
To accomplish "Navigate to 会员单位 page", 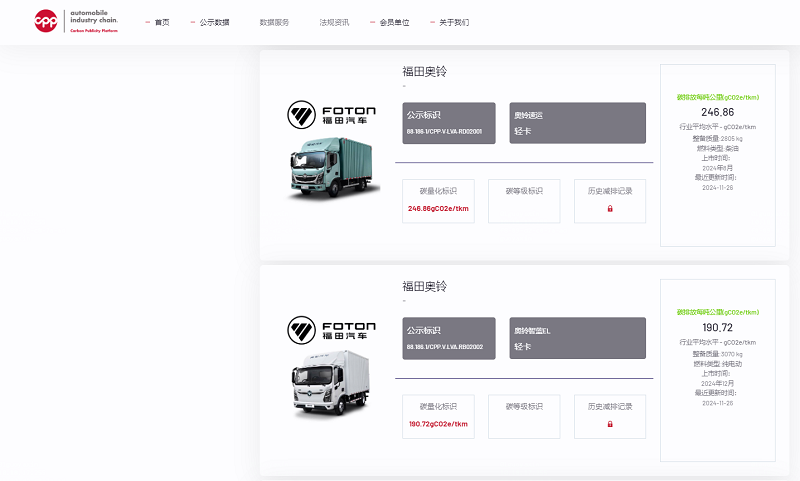I will coord(394,22).
